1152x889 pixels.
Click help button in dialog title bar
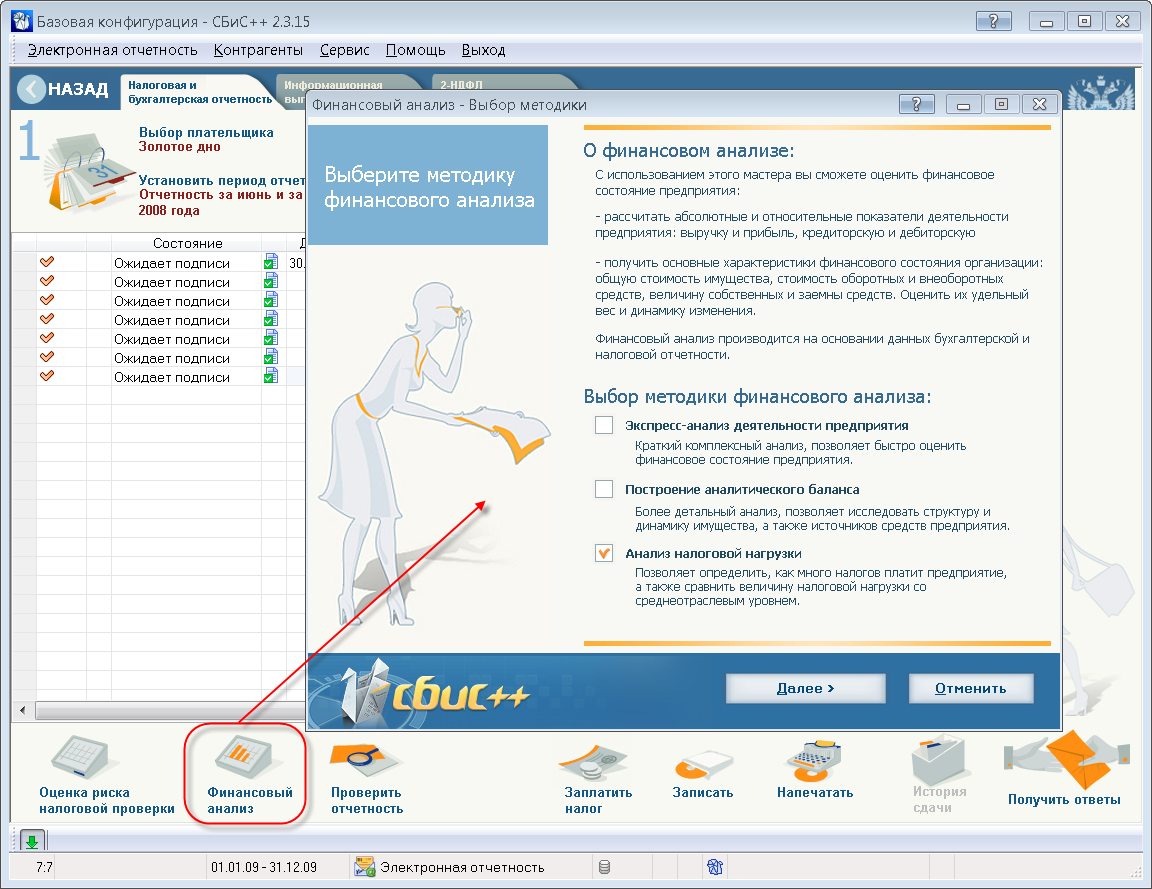[916, 104]
